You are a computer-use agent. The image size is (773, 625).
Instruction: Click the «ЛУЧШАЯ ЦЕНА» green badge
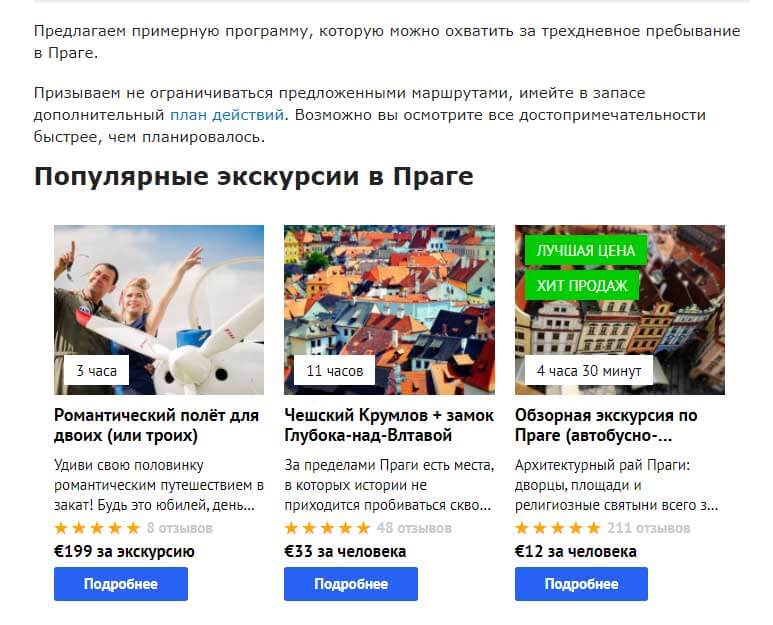click(x=586, y=250)
